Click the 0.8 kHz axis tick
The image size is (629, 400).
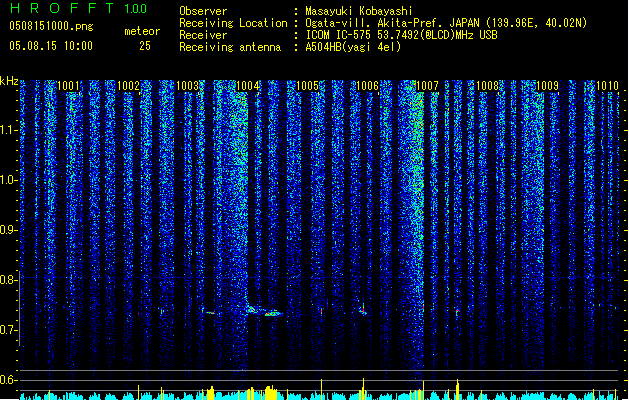point(9,280)
